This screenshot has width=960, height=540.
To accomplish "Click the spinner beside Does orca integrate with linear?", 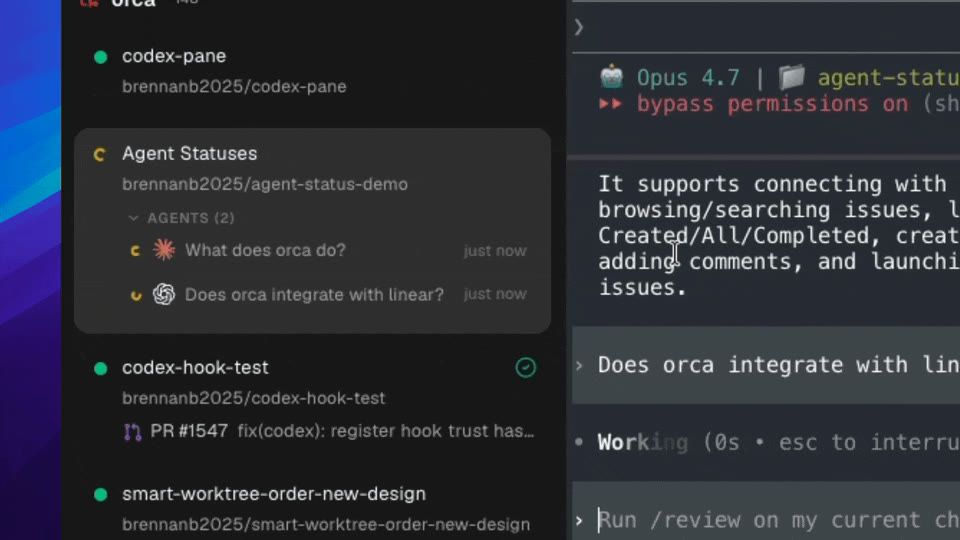I will pyautogui.click(x=136, y=295).
